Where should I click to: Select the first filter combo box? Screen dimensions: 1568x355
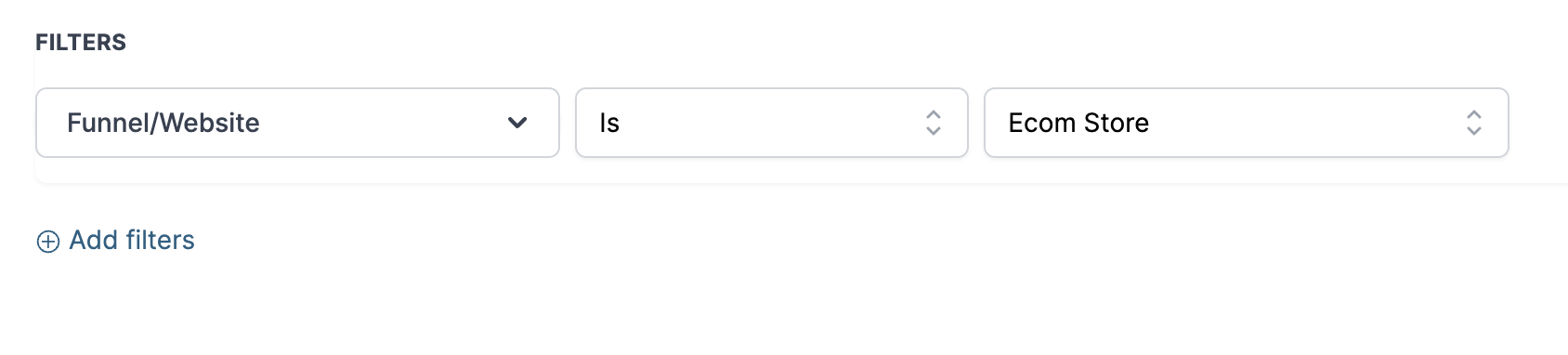pyautogui.click(x=297, y=123)
